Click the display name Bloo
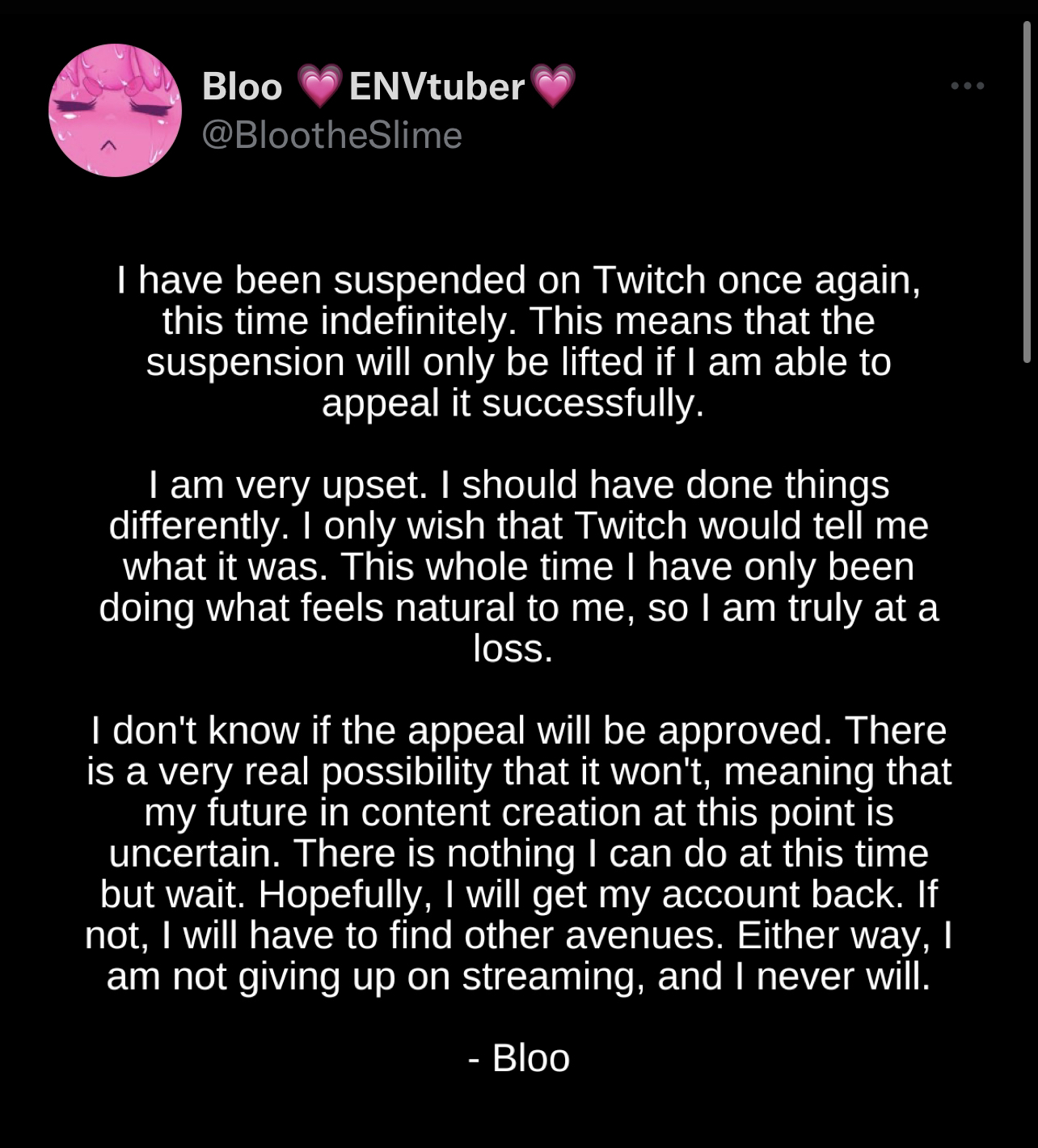The height and width of the screenshot is (1148, 1038). pyautogui.click(x=242, y=87)
